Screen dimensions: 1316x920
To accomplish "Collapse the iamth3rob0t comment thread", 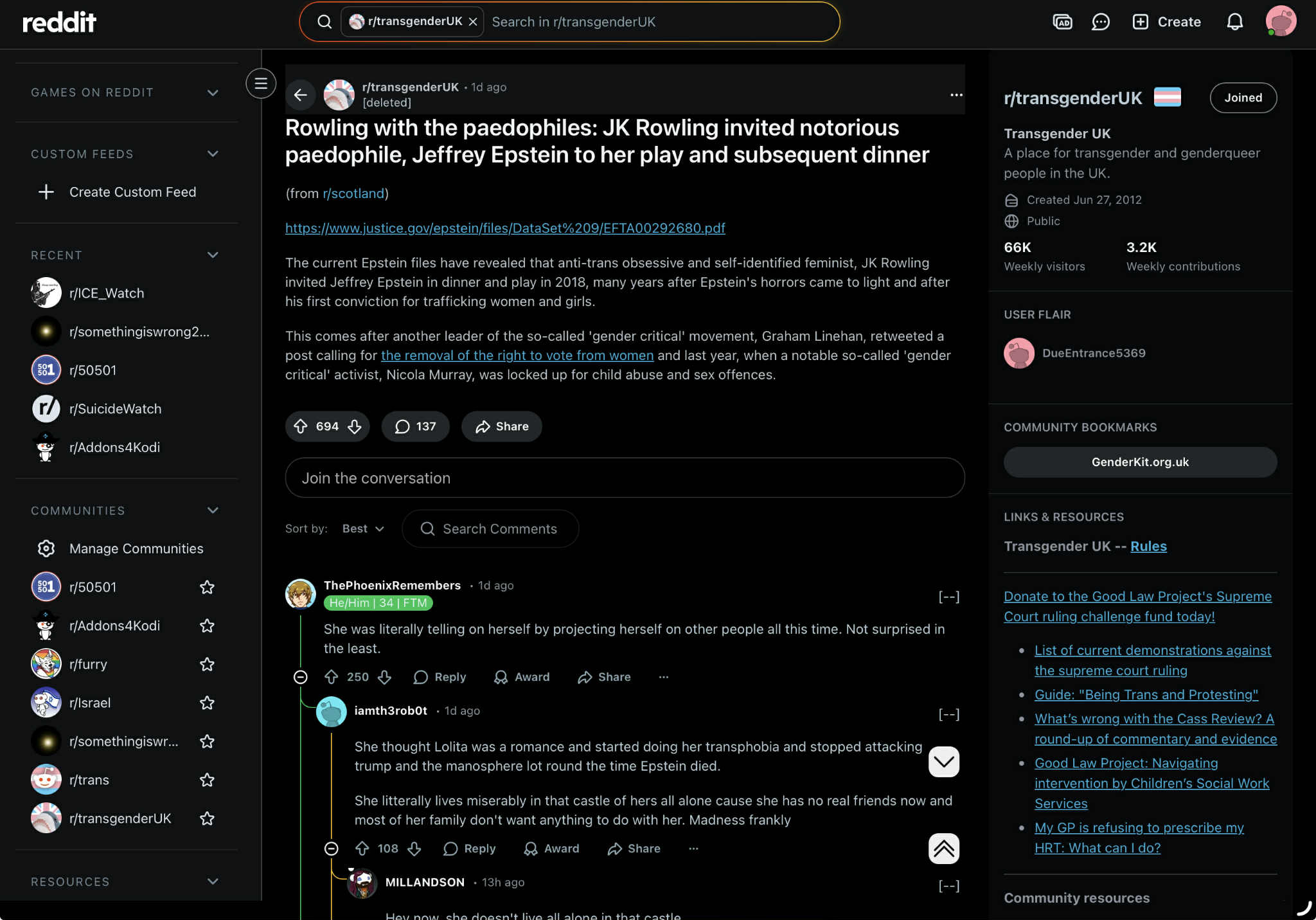I will [x=332, y=849].
